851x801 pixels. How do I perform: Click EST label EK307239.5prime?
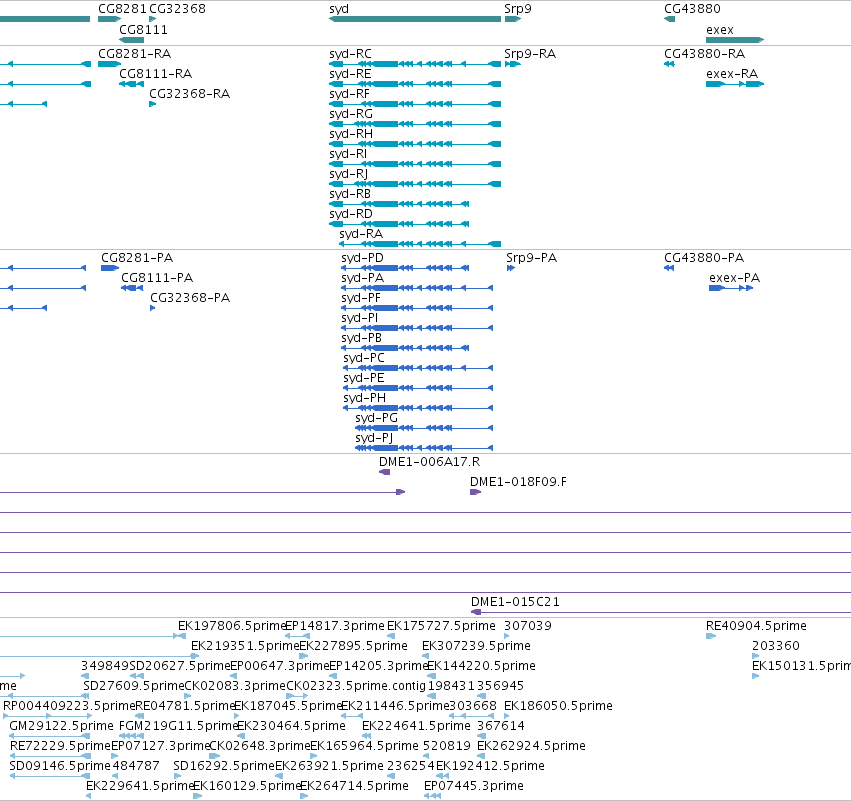476,646
